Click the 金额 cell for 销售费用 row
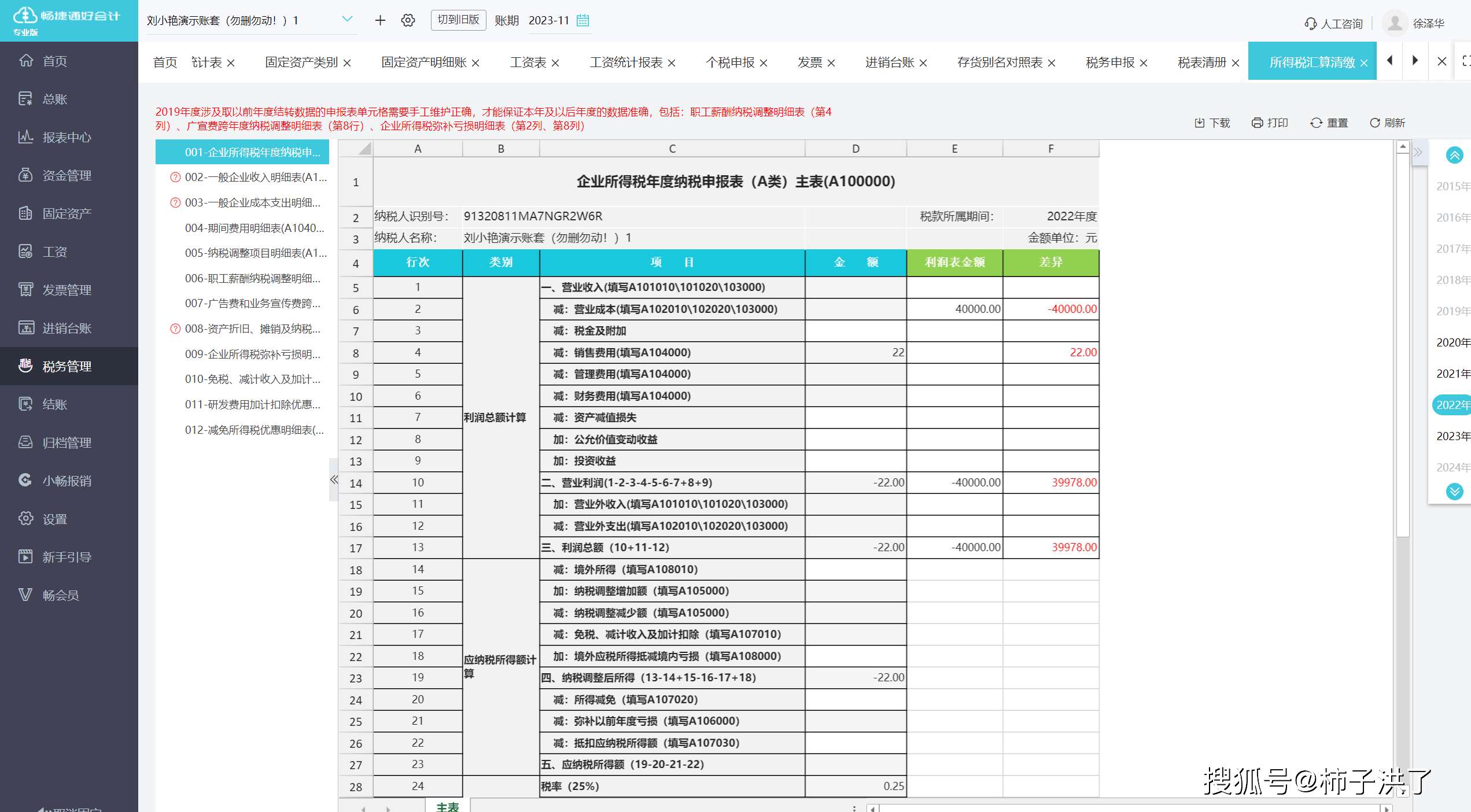1471x812 pixels. pyautogui.click(x=855, y=352)
